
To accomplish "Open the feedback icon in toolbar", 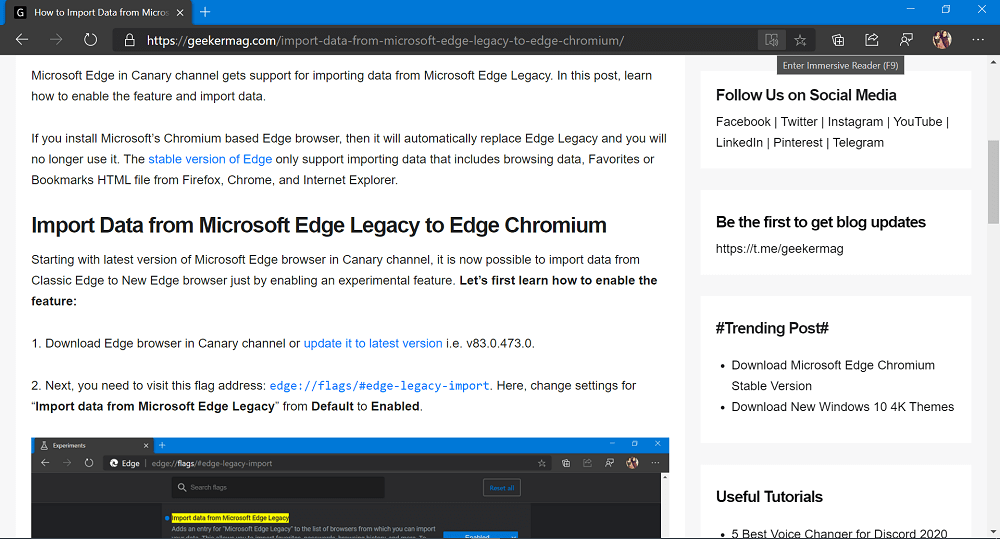I will [x=906, y=40].
